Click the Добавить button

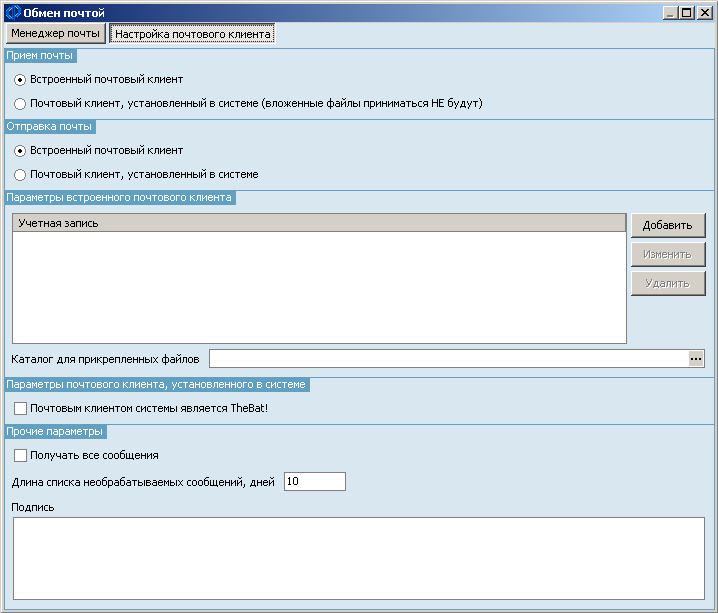(668, 225)
